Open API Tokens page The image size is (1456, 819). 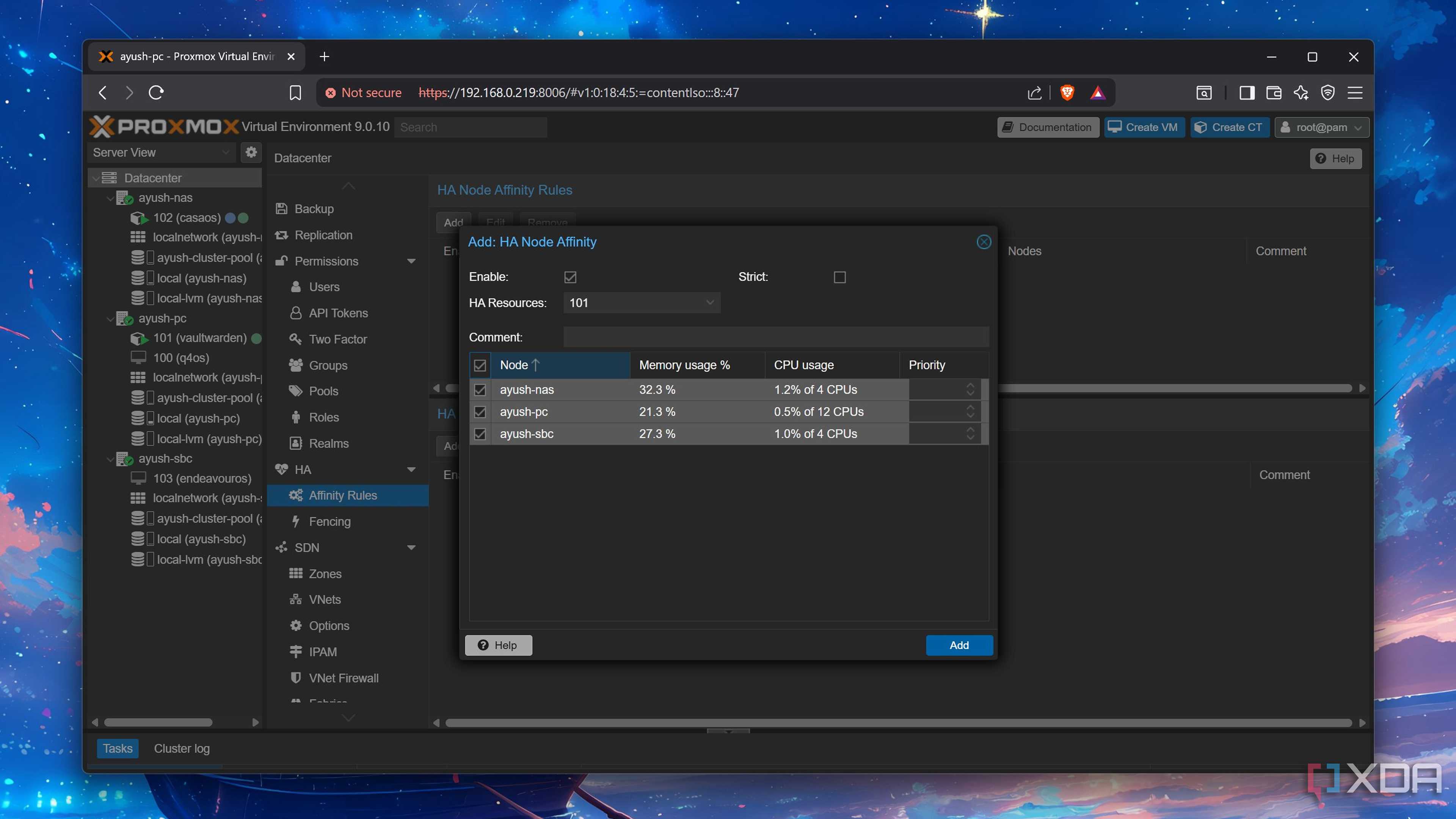pos(338,312)
